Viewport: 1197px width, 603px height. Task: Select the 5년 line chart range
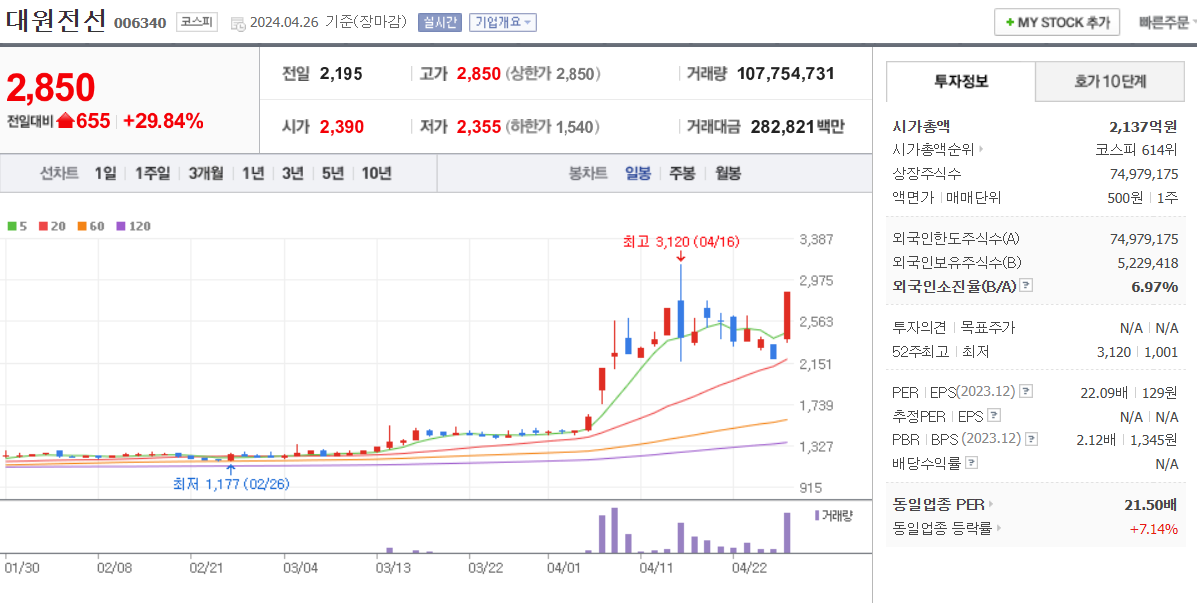[333, 173]
